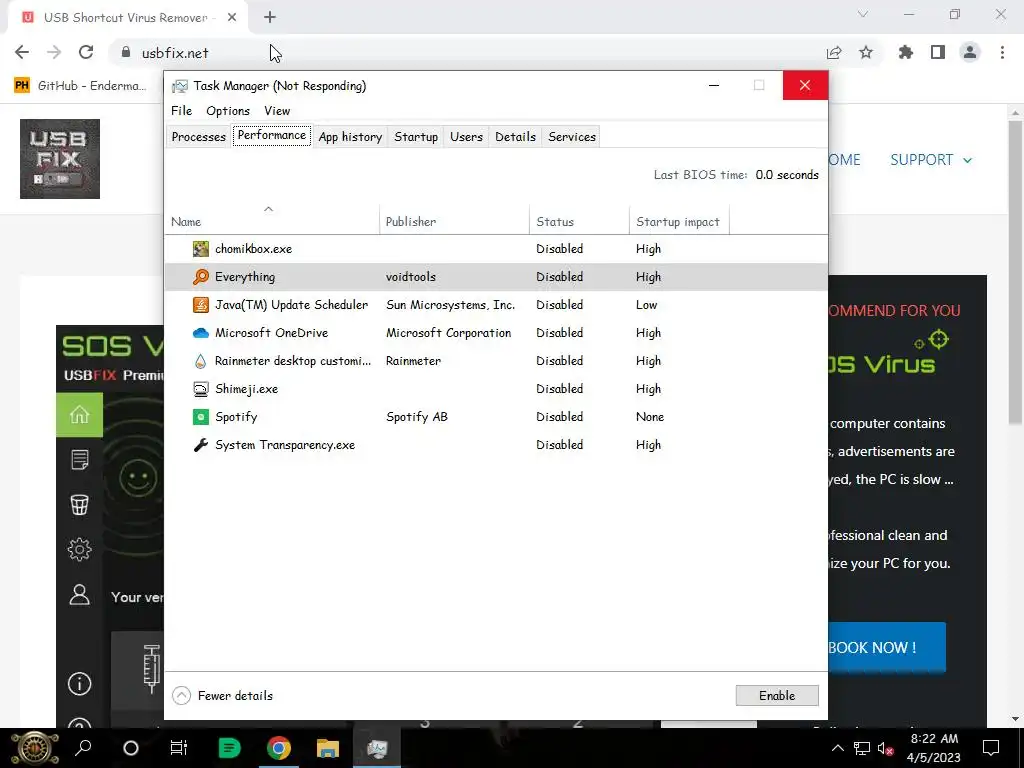Screen dimensions: 1024x768
Task: Collapse with Fewer details
Action: click(223, 696)
